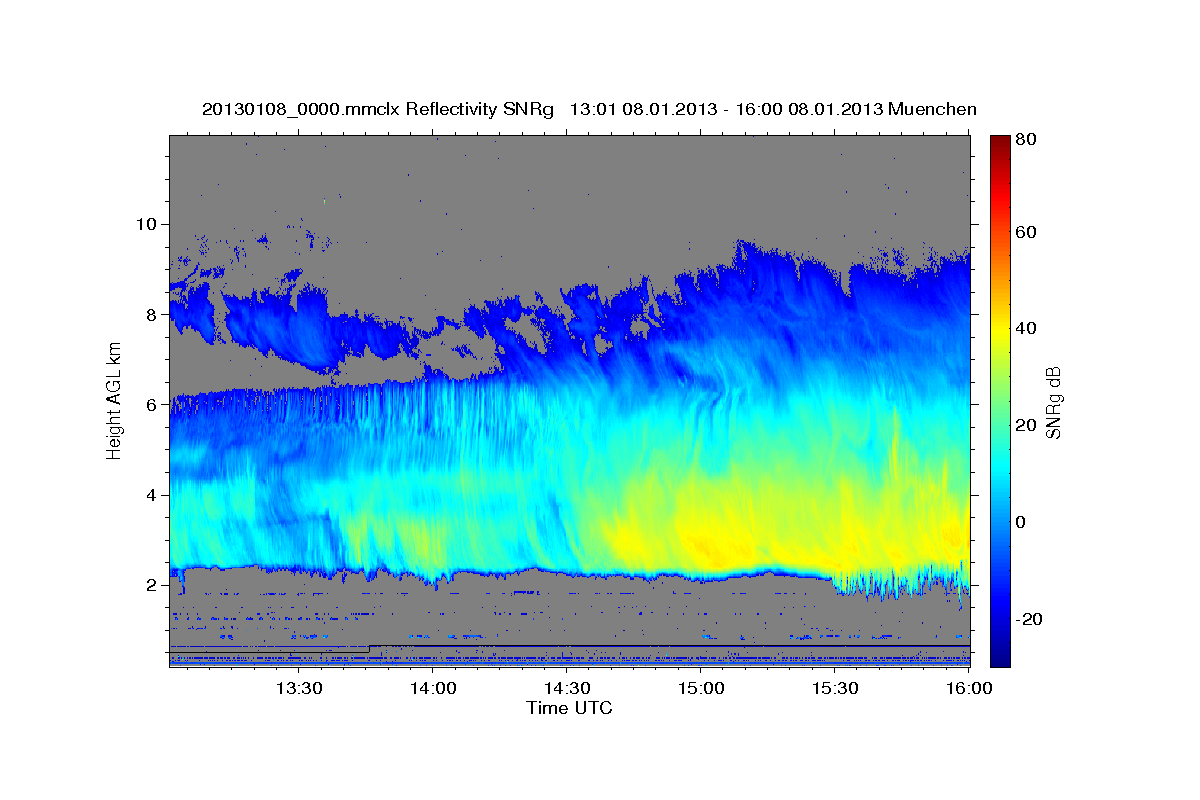1200x800 pixels.
Task: Click height axis label '2'
Action: click(153, 585)
